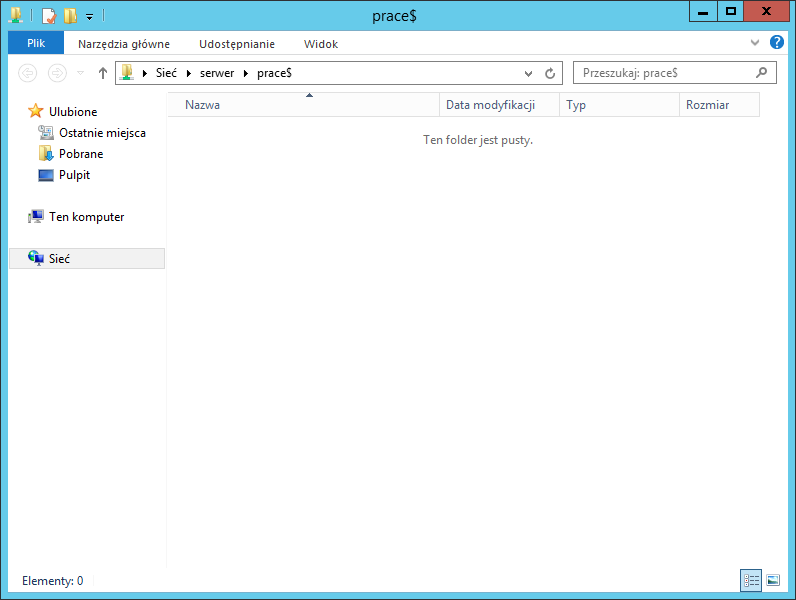Switch to Udostępnianie ribbon tab
Image resolution: width=796 pixels, height=600 pixels.
point(237,44)
